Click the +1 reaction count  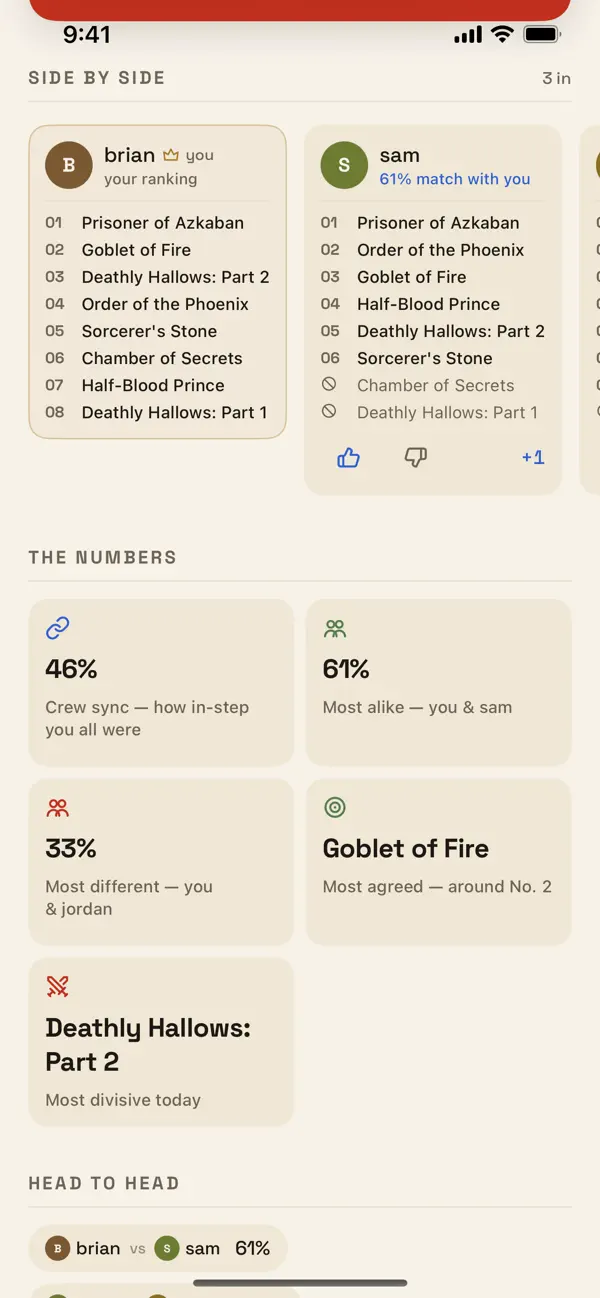pyautogui.click(x=533, y=457)
